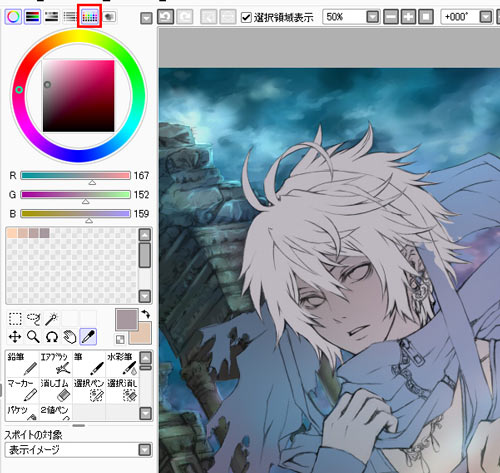Click the reset zoom square button
500x473 pixels.
tap(426, 17)
